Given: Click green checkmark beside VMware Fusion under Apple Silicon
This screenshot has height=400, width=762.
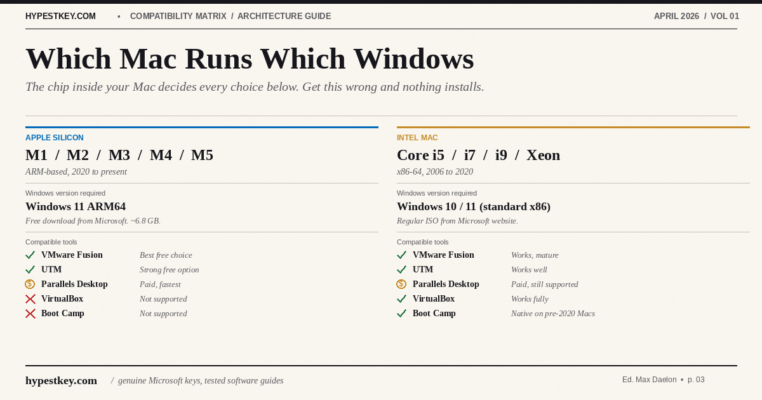Looking at the screenshot, I should (x=30, y=255).
